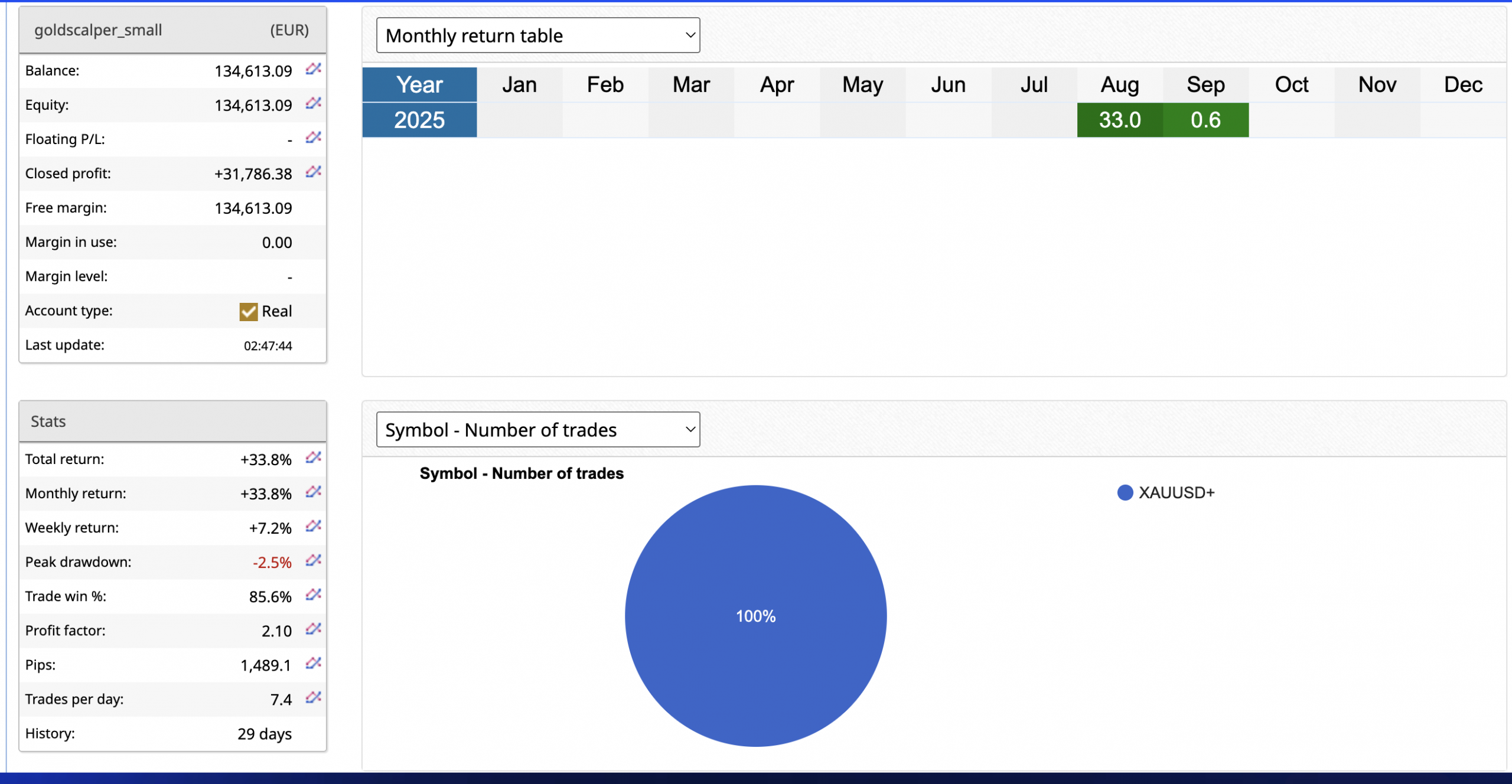Open chart icon for Floating P/L
The height and width of the screenshot is (784, 1512).
tap(313, 138)
